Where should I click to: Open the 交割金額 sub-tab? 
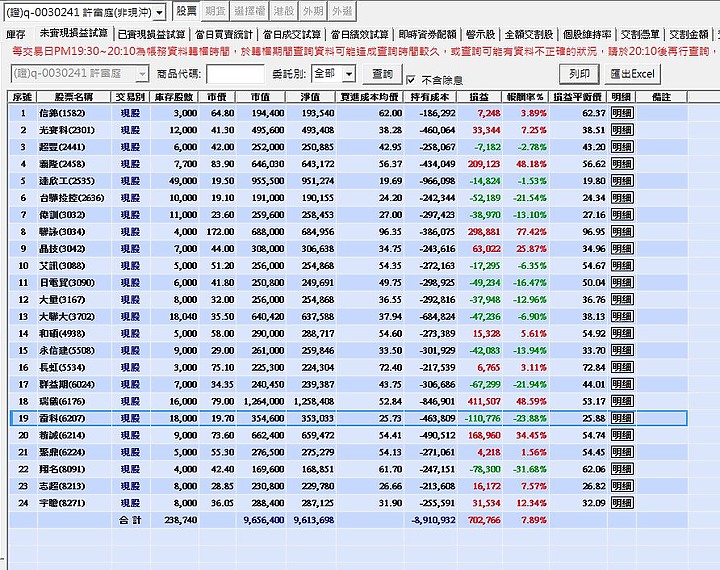pyautogui.click(x=689, y=34)
